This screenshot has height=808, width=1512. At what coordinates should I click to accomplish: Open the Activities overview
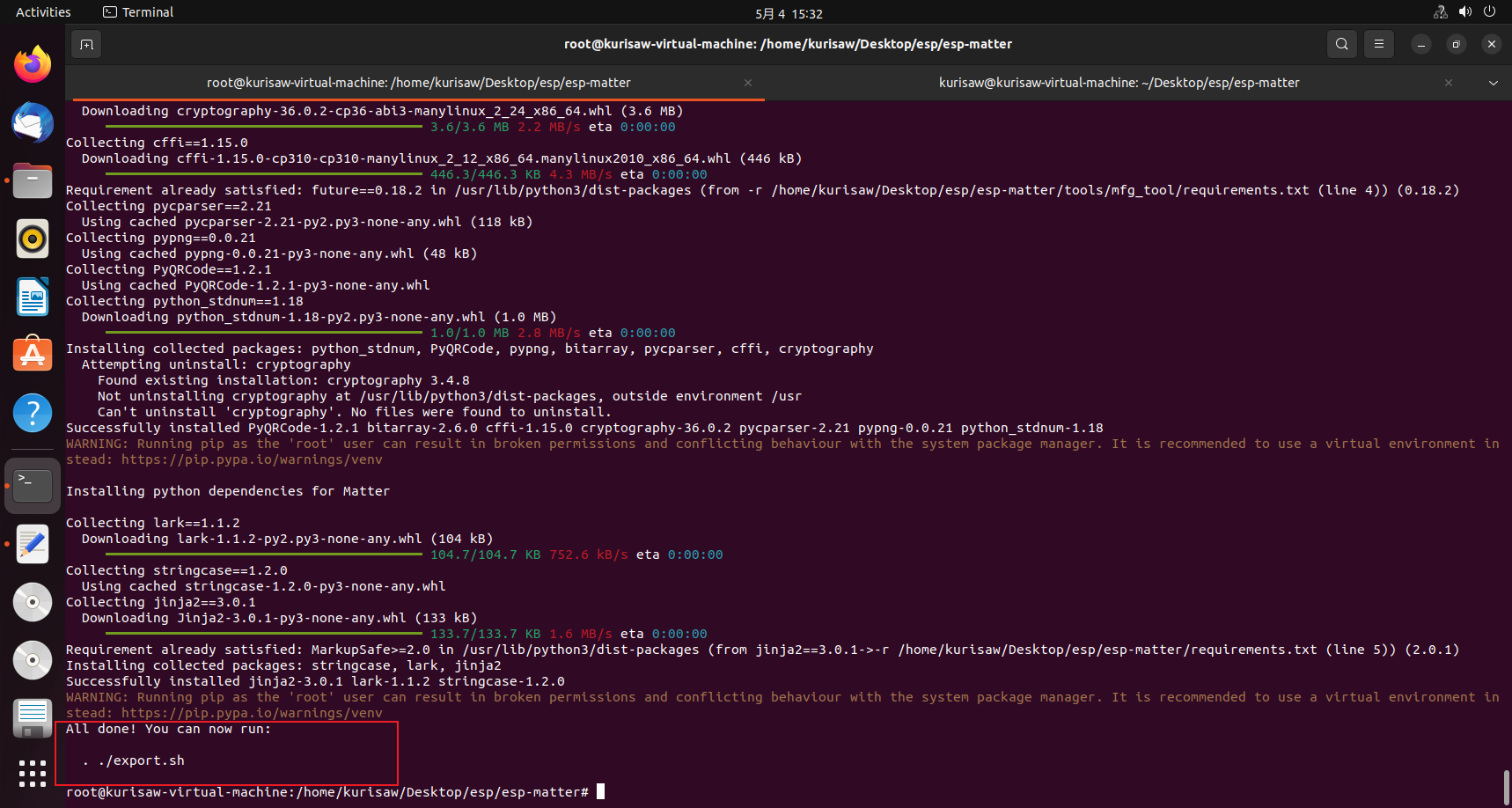point(43,12)
